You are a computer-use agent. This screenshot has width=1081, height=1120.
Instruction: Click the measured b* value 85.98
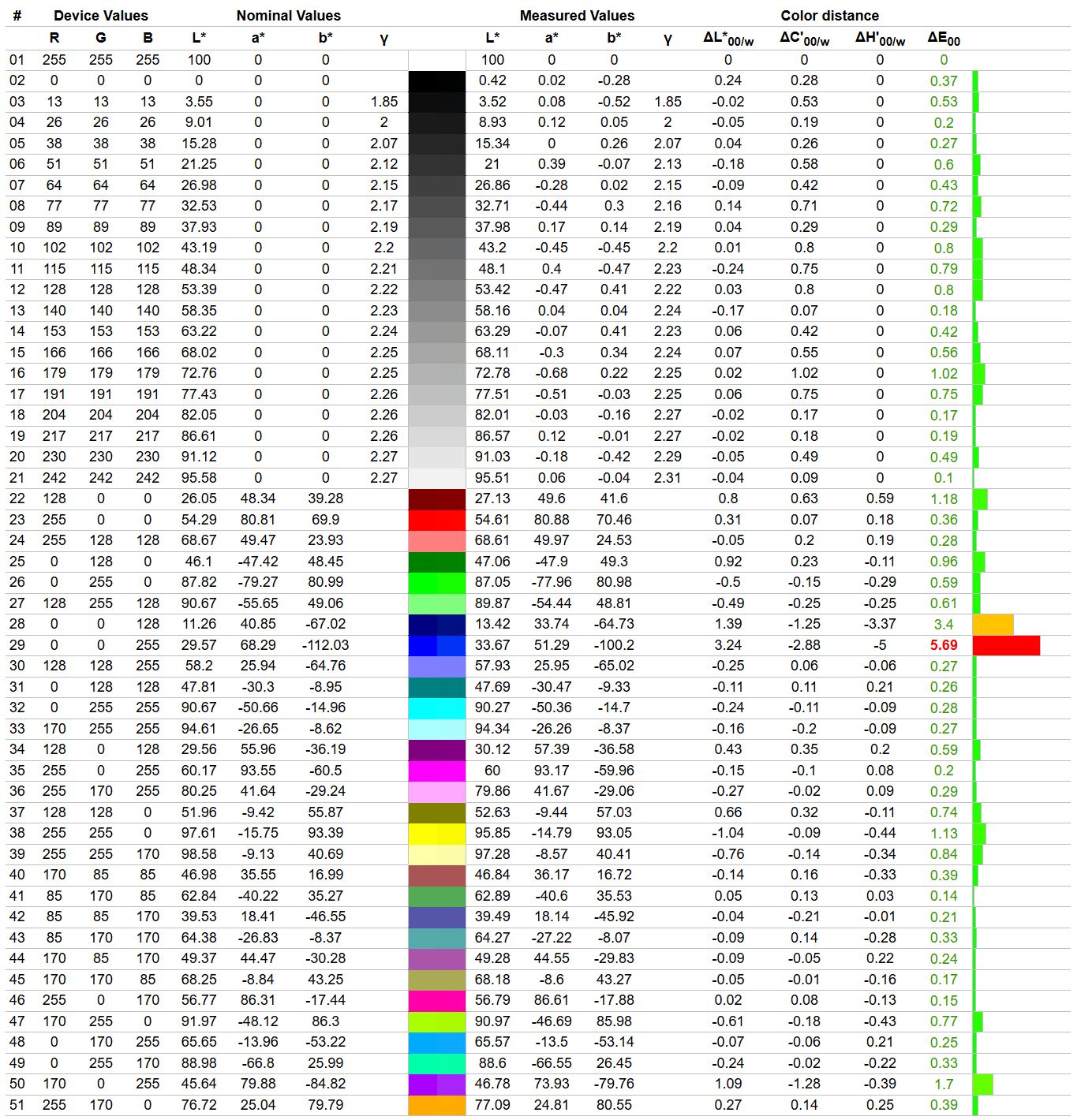pos(614,1021)
